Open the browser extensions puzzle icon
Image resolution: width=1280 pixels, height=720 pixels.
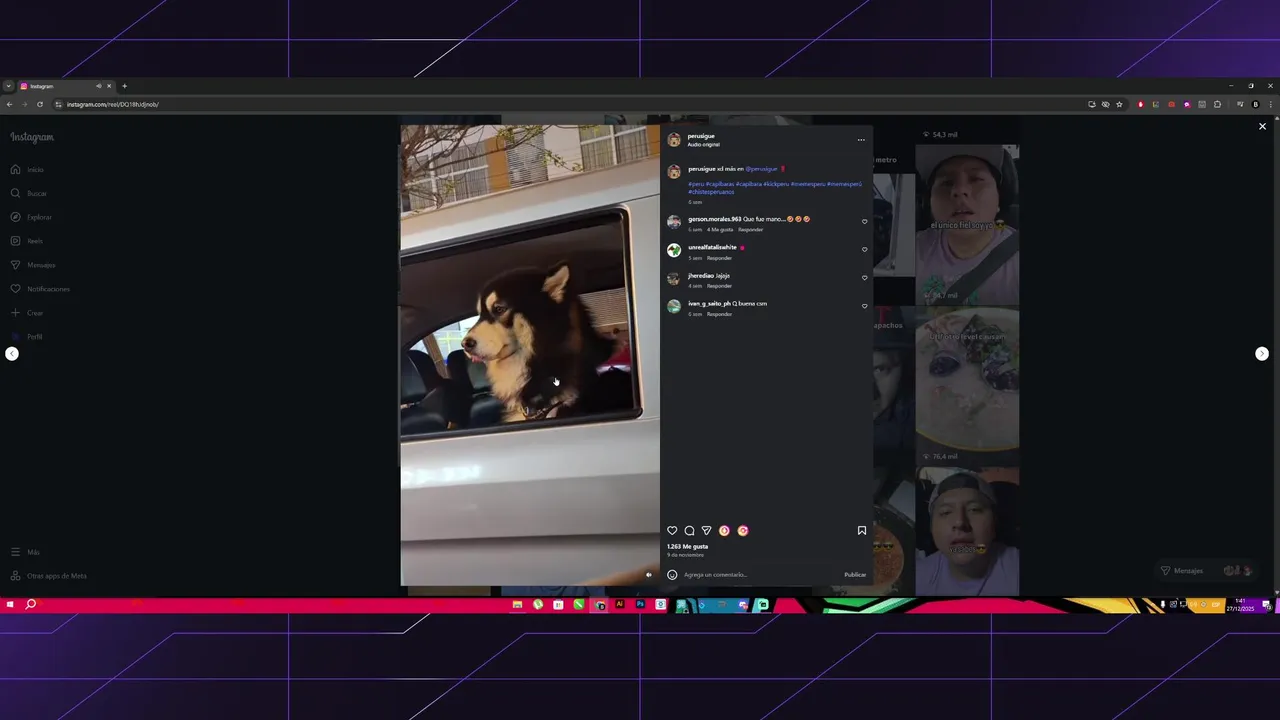[x=1217, y=104]
